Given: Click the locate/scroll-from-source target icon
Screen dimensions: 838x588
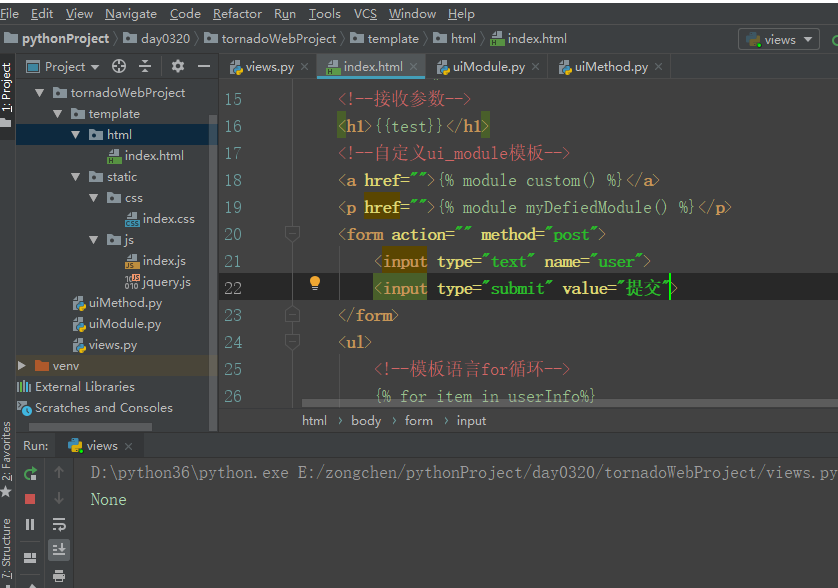Looking at the screenshot, I should click(119, 66).
